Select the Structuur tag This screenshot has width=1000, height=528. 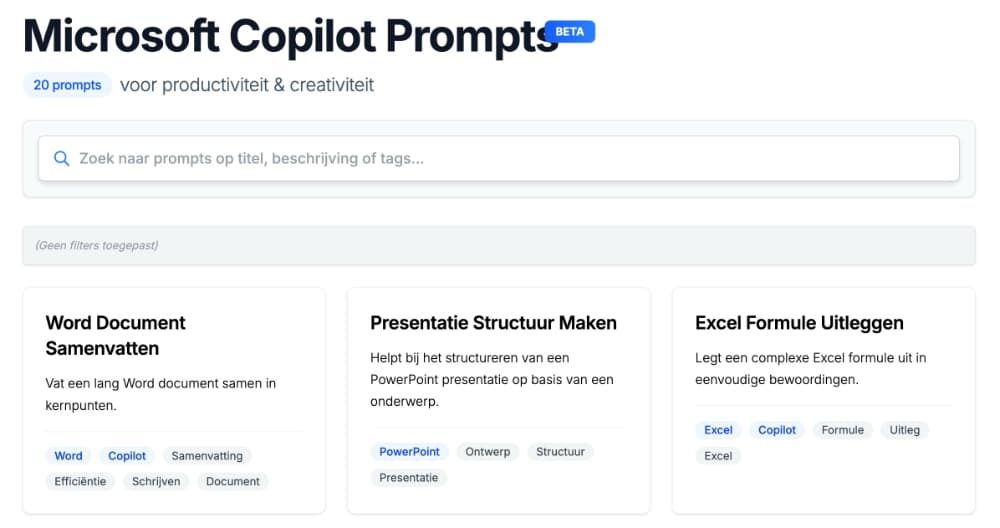click(x=561, y=451)
